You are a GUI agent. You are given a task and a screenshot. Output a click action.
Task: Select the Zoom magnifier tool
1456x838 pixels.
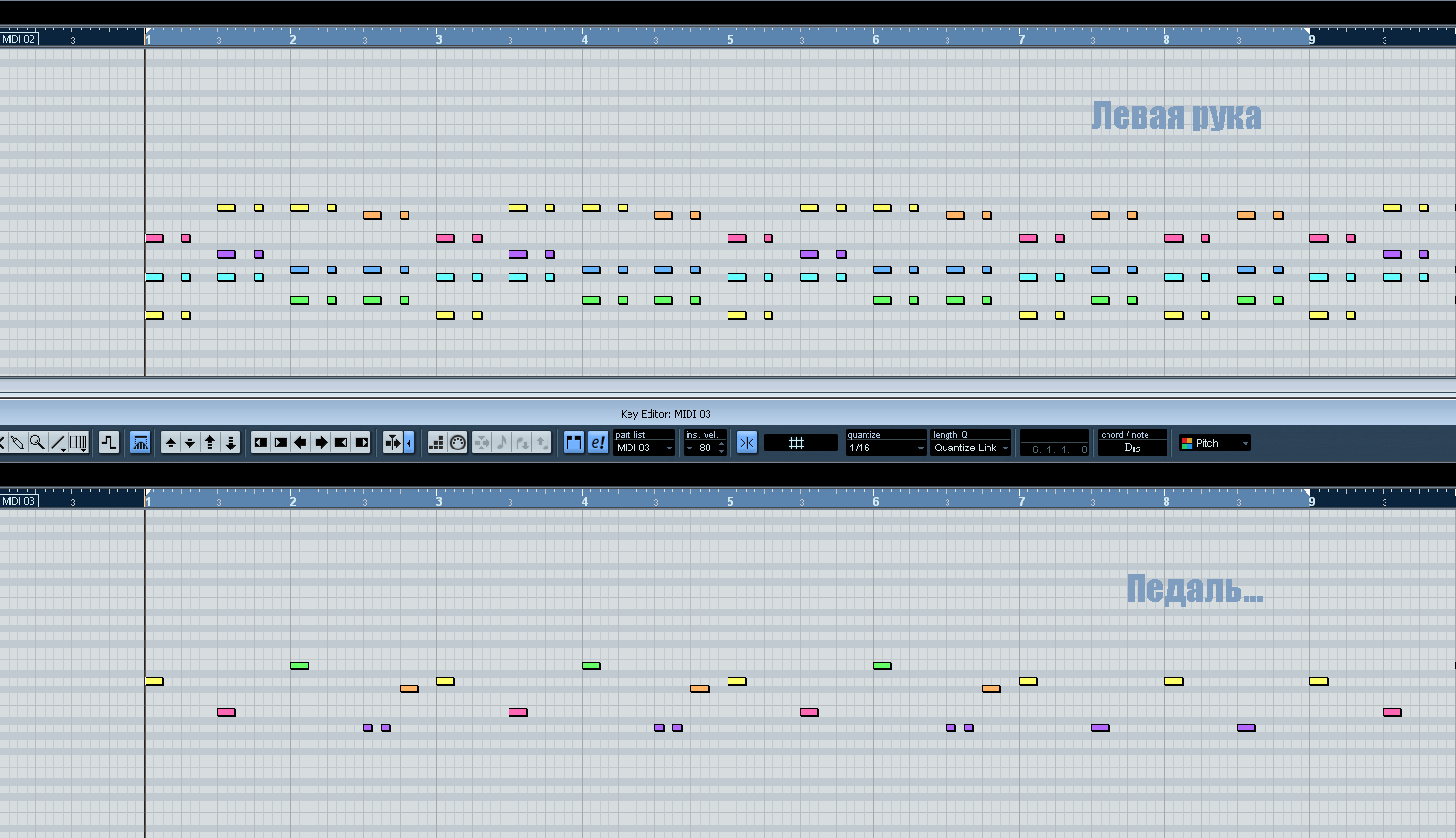[x=36, y=443]
